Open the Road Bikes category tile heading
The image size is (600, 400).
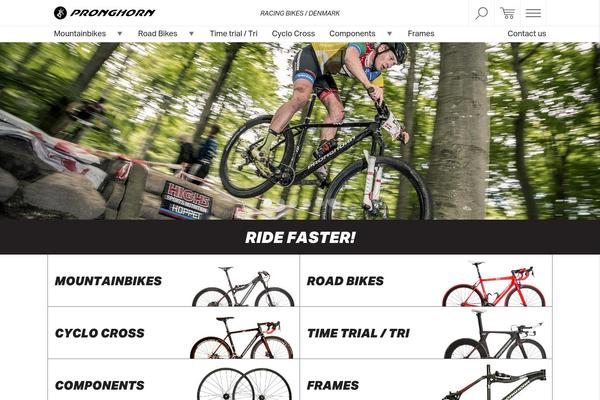[x=345, y=281]
